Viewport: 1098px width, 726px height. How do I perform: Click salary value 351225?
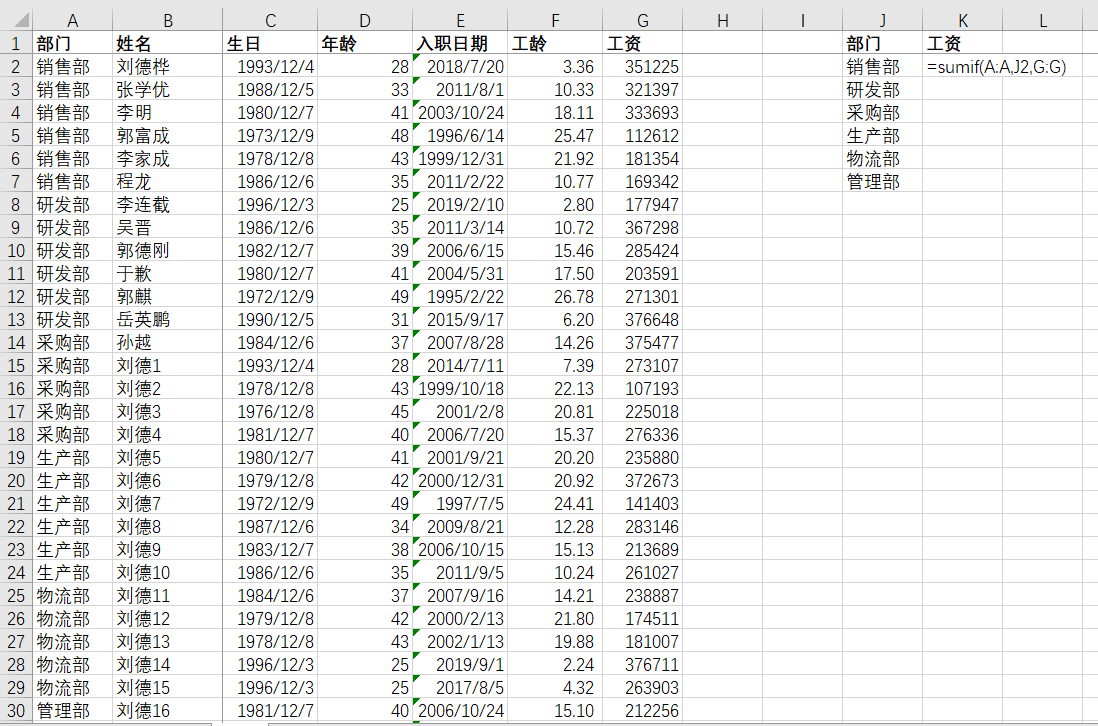click(x=651, y=67)
